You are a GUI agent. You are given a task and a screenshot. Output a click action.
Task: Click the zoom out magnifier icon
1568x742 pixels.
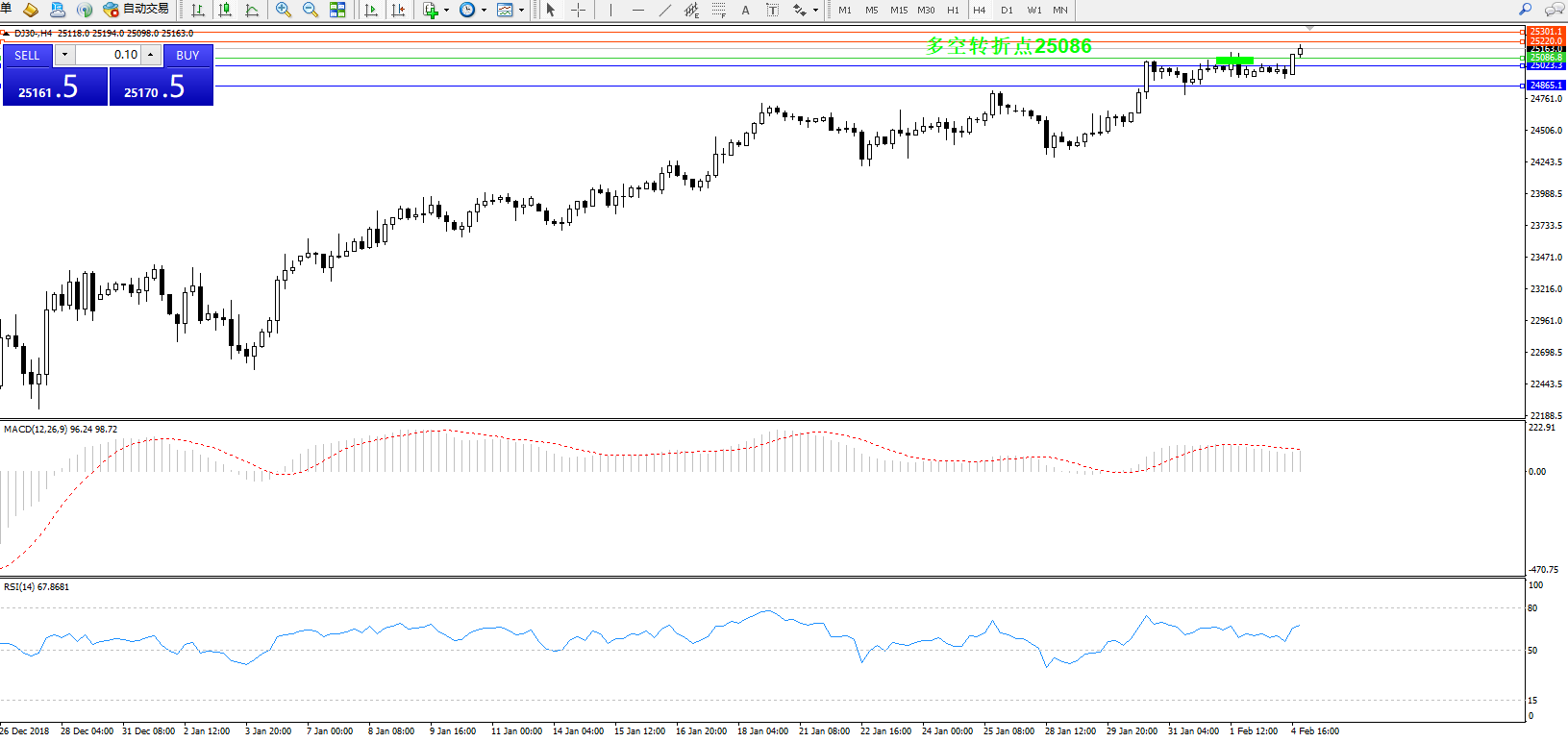(311, 10)
